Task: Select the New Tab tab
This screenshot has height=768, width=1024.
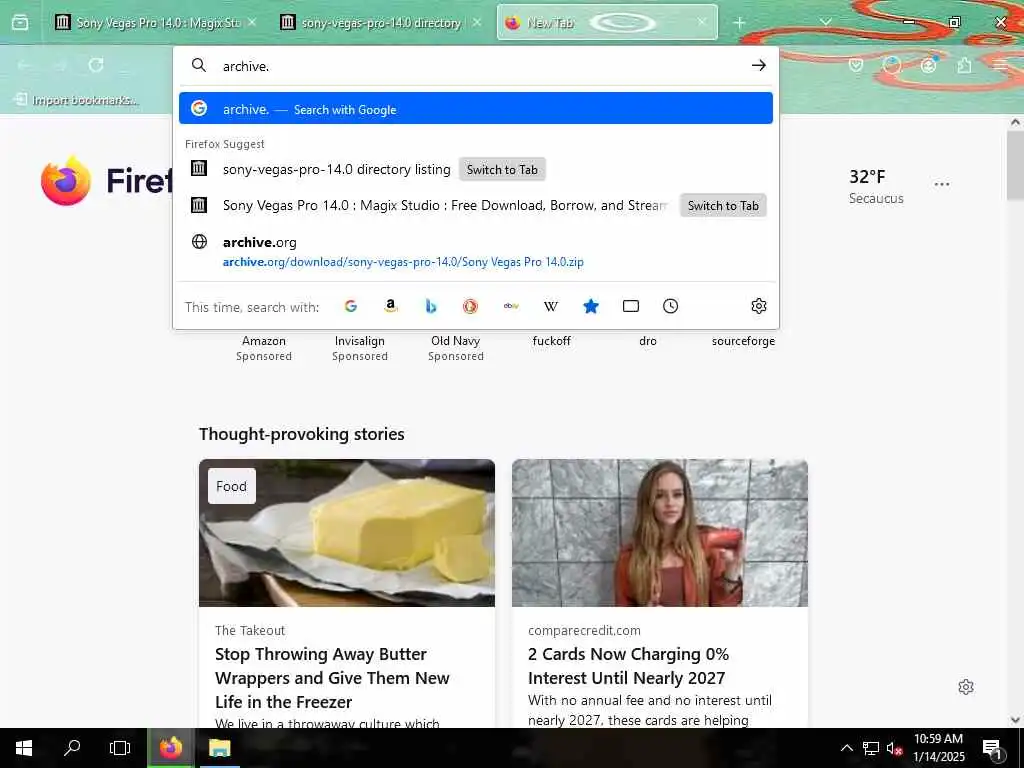Action: coord(607,23)
